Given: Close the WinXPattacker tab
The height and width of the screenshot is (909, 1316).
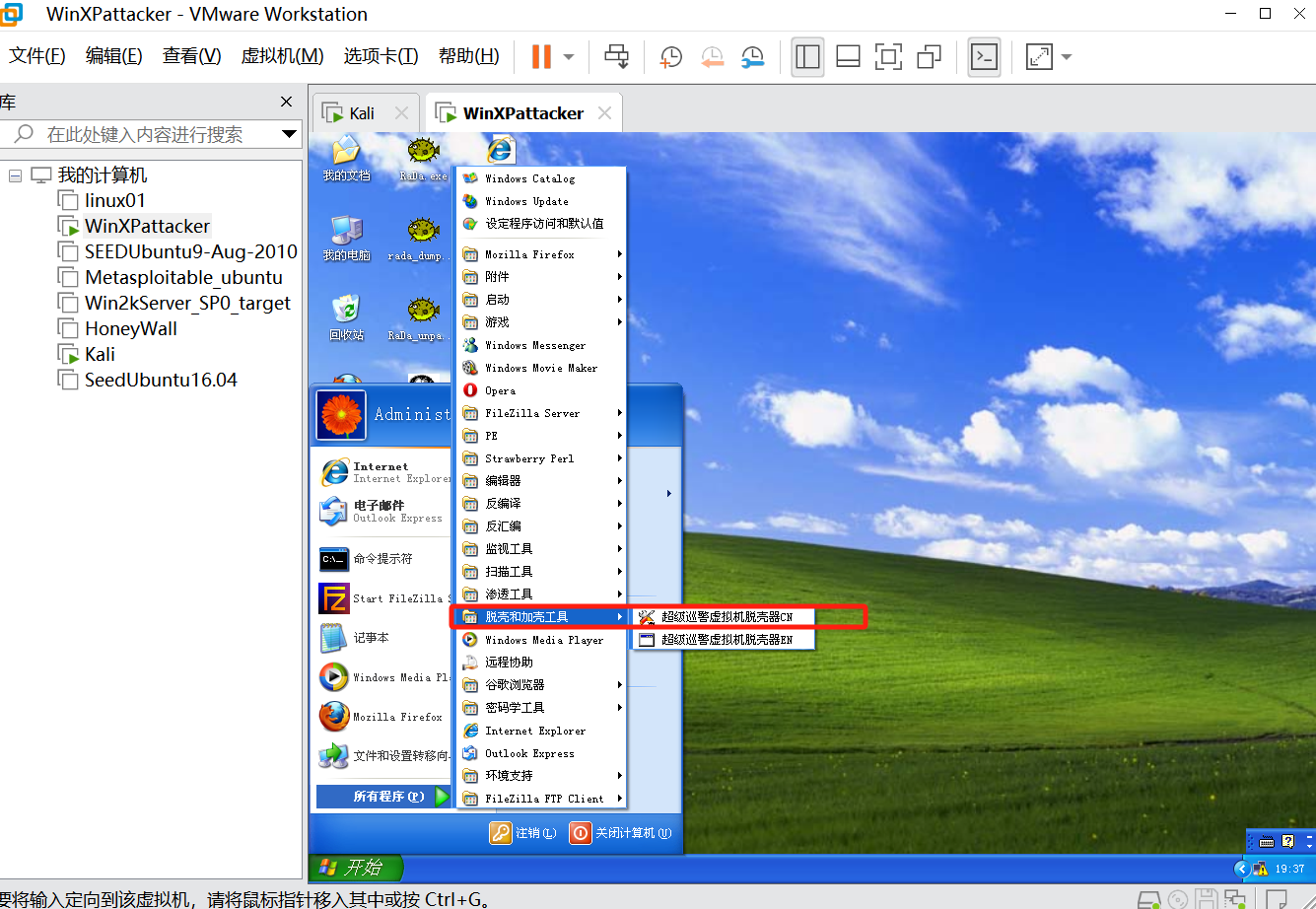Looking at the screenshot, I should coord(604,113).
